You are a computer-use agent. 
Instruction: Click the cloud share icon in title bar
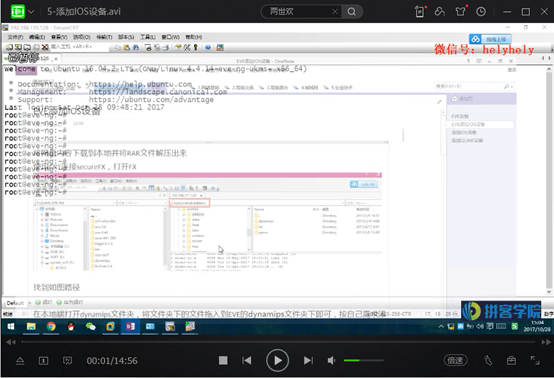(440, 12)
